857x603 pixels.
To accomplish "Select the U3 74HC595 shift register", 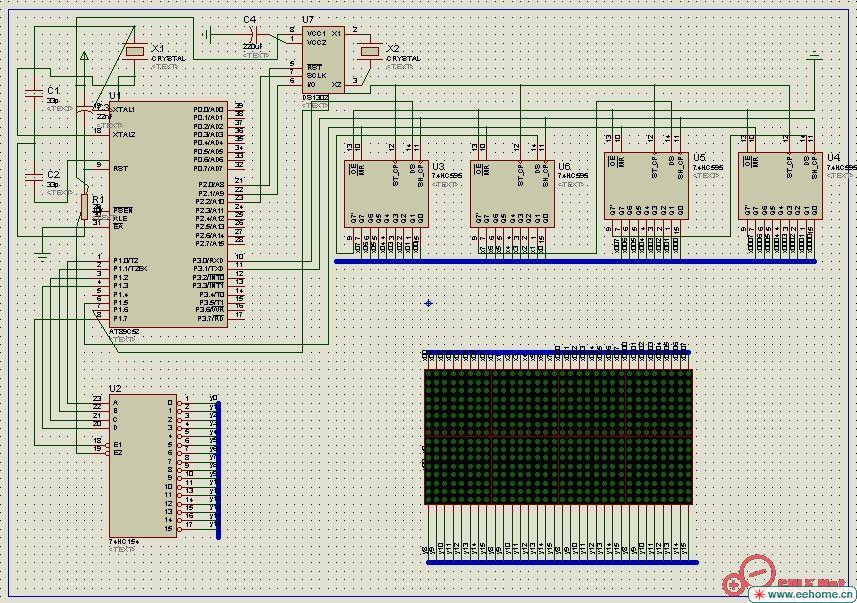I will [x=386, y=194].
